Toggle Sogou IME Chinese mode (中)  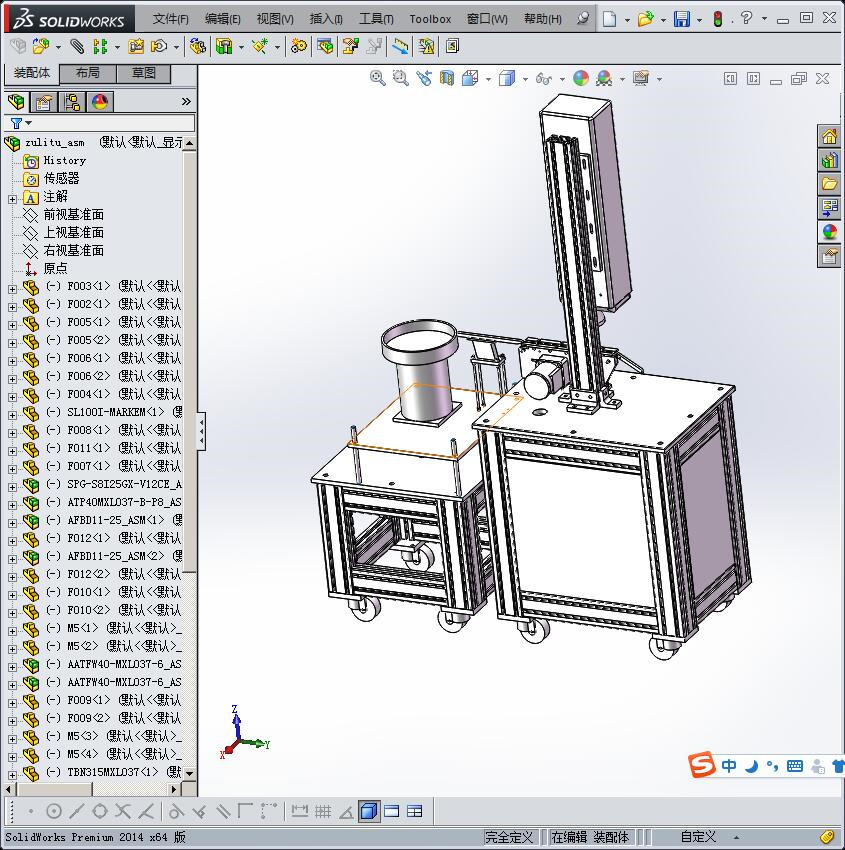pyautogui.click(x=729, y=766)
